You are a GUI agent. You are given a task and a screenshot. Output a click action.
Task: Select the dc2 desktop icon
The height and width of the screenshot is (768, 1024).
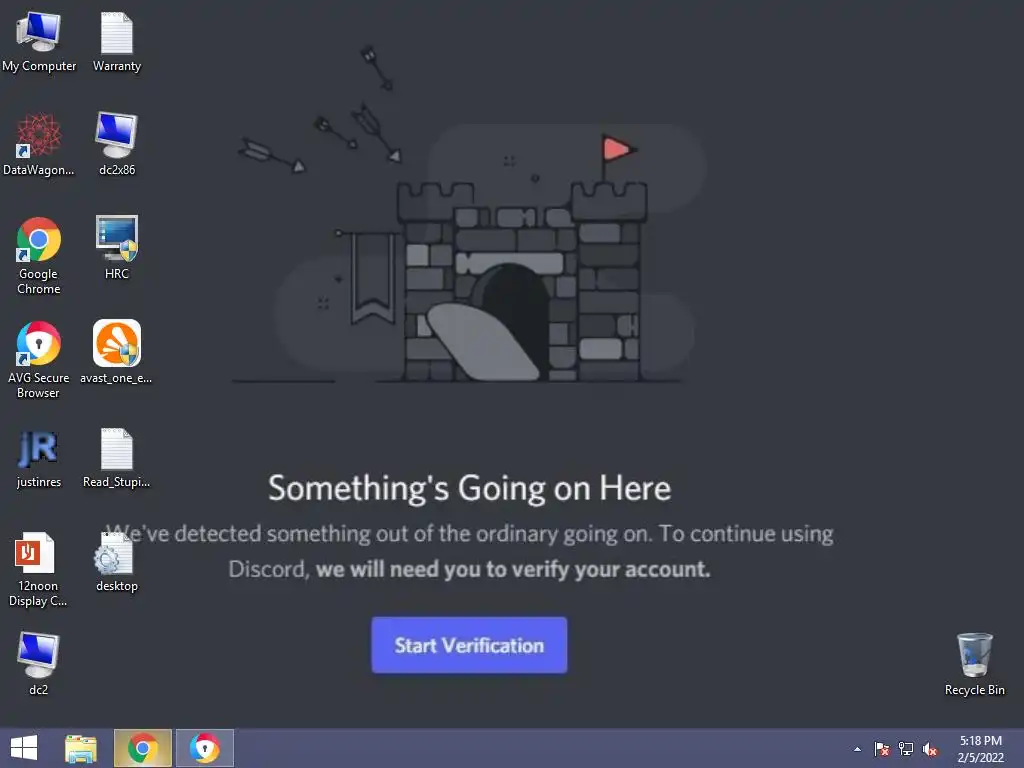pos(39,664)
